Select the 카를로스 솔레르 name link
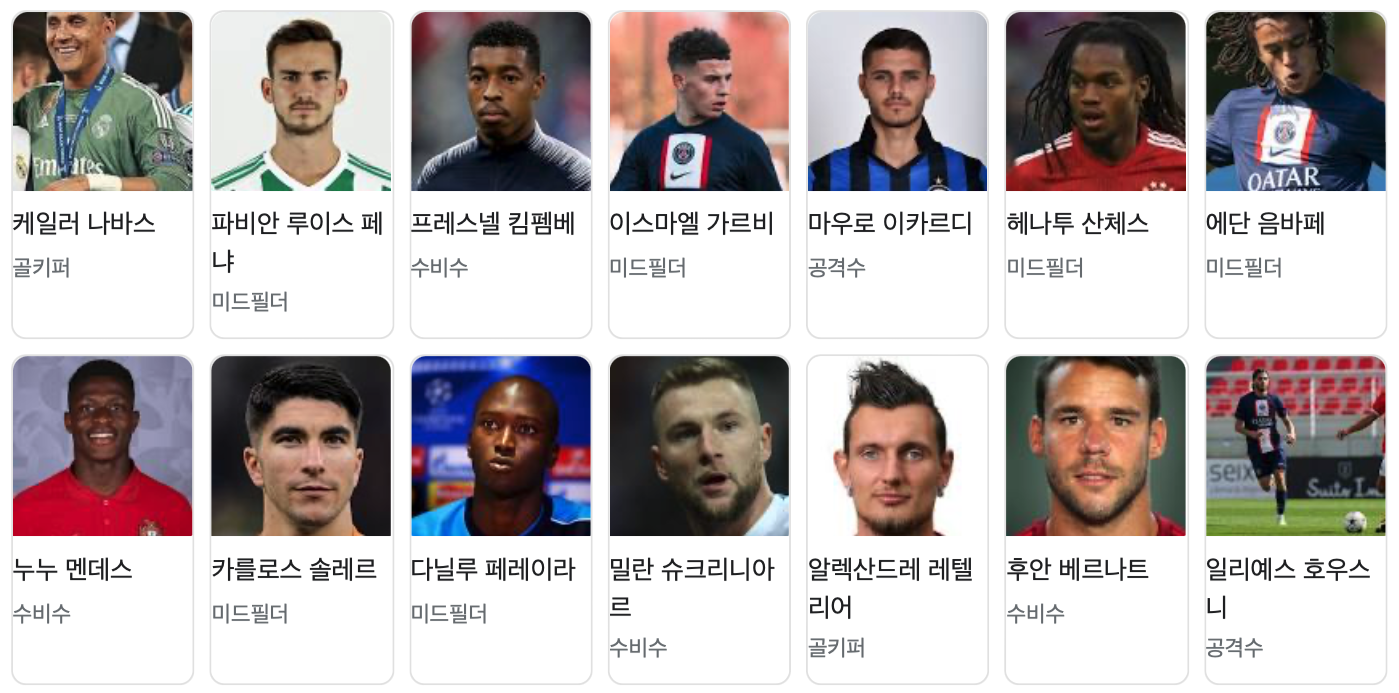Screen dimensions: 1399x693 [x=294, y=570]
